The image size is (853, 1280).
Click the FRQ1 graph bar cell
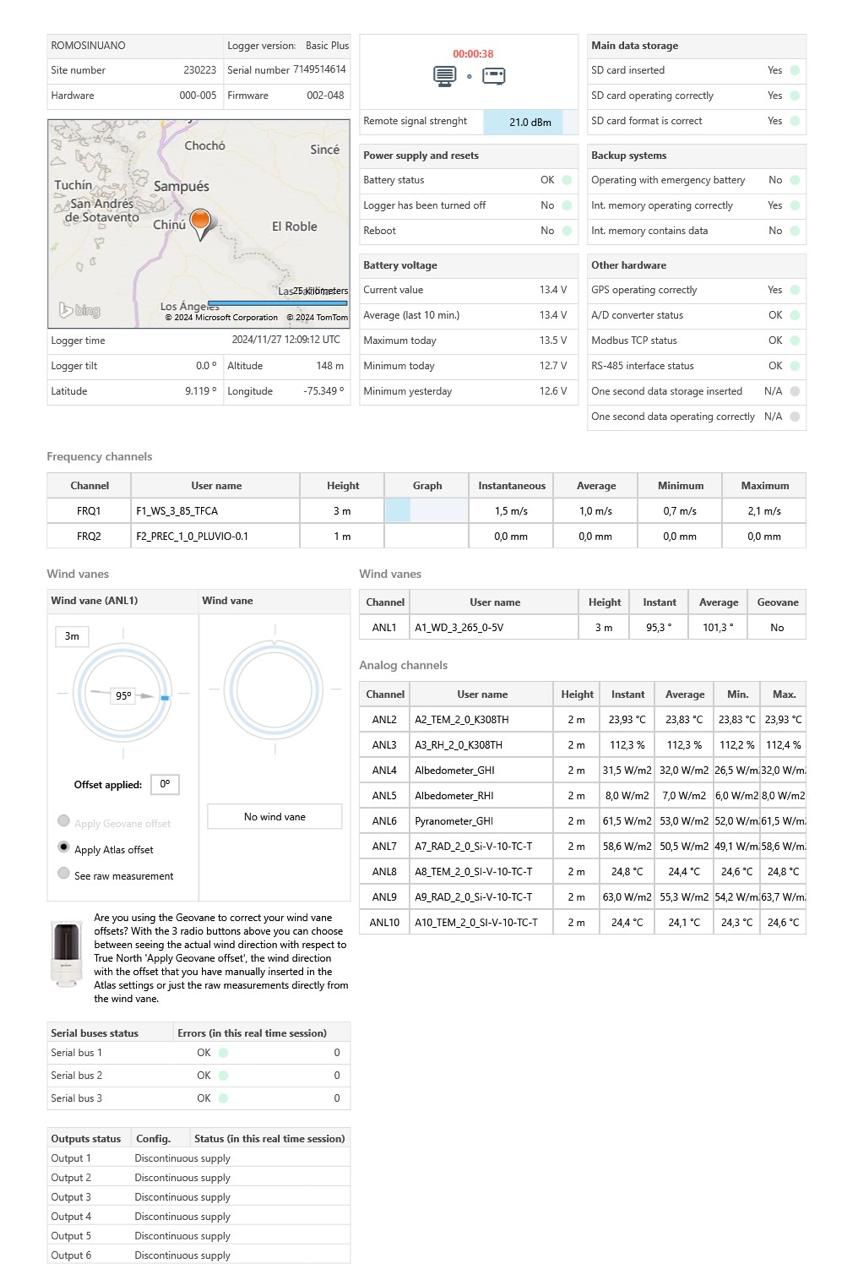(426, 511)
